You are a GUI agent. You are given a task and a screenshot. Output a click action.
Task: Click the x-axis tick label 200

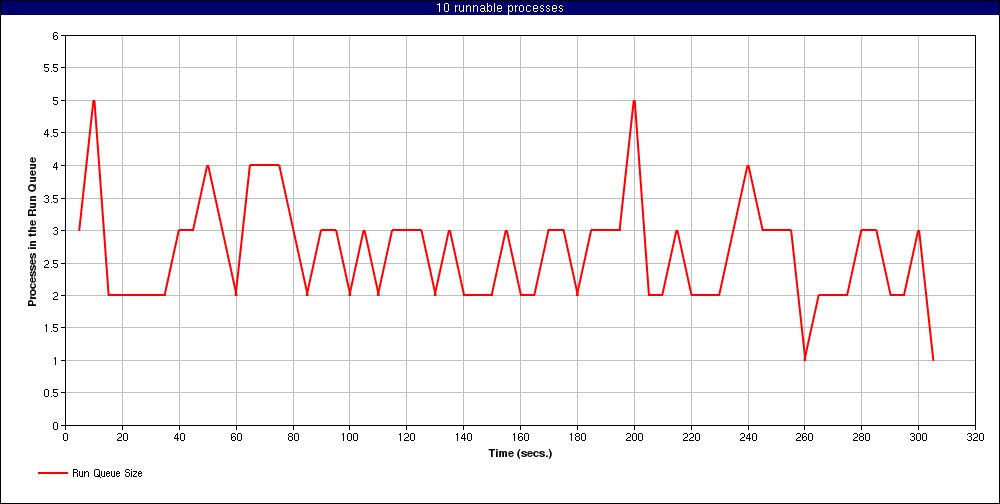click(x=635, y=438)
